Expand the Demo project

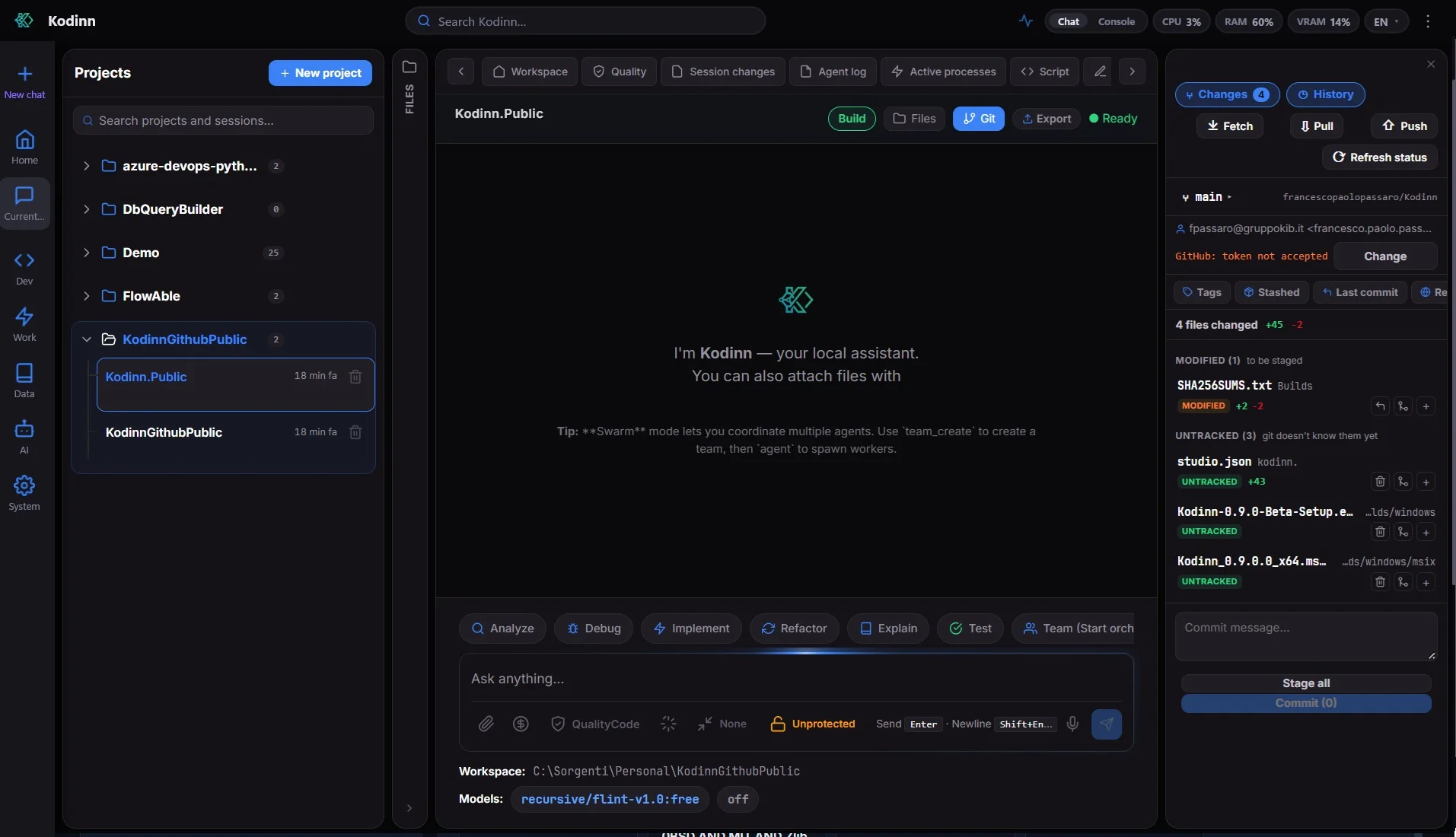86,253
